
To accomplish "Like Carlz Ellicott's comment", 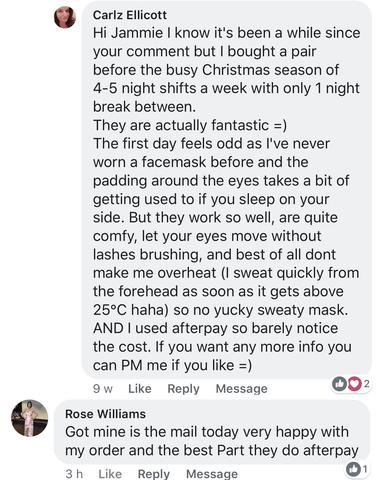I will coord(140,389).
